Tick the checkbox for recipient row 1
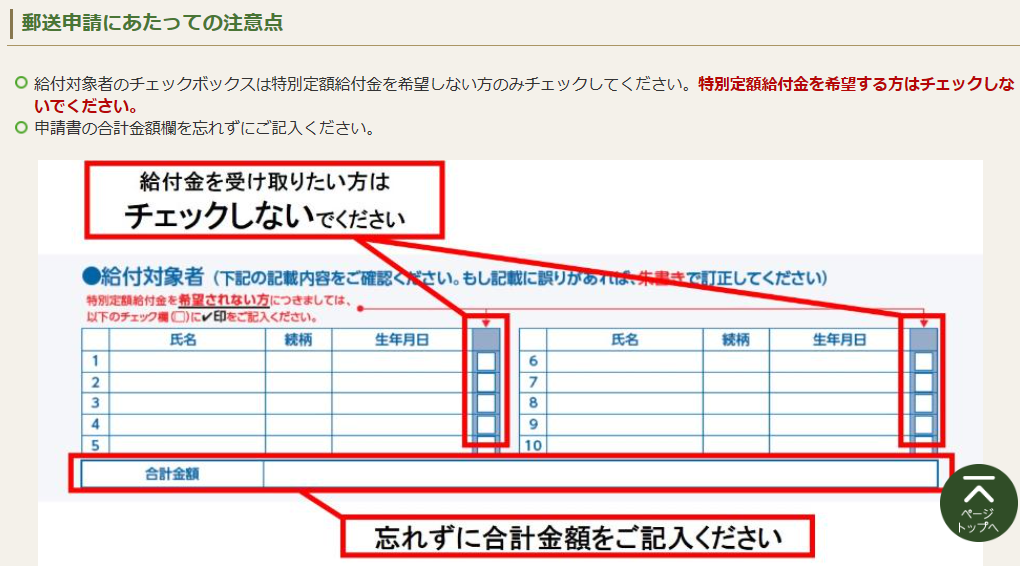This screenshot has width=1020, height=566. pyautogui.click(x=486, y=361)
